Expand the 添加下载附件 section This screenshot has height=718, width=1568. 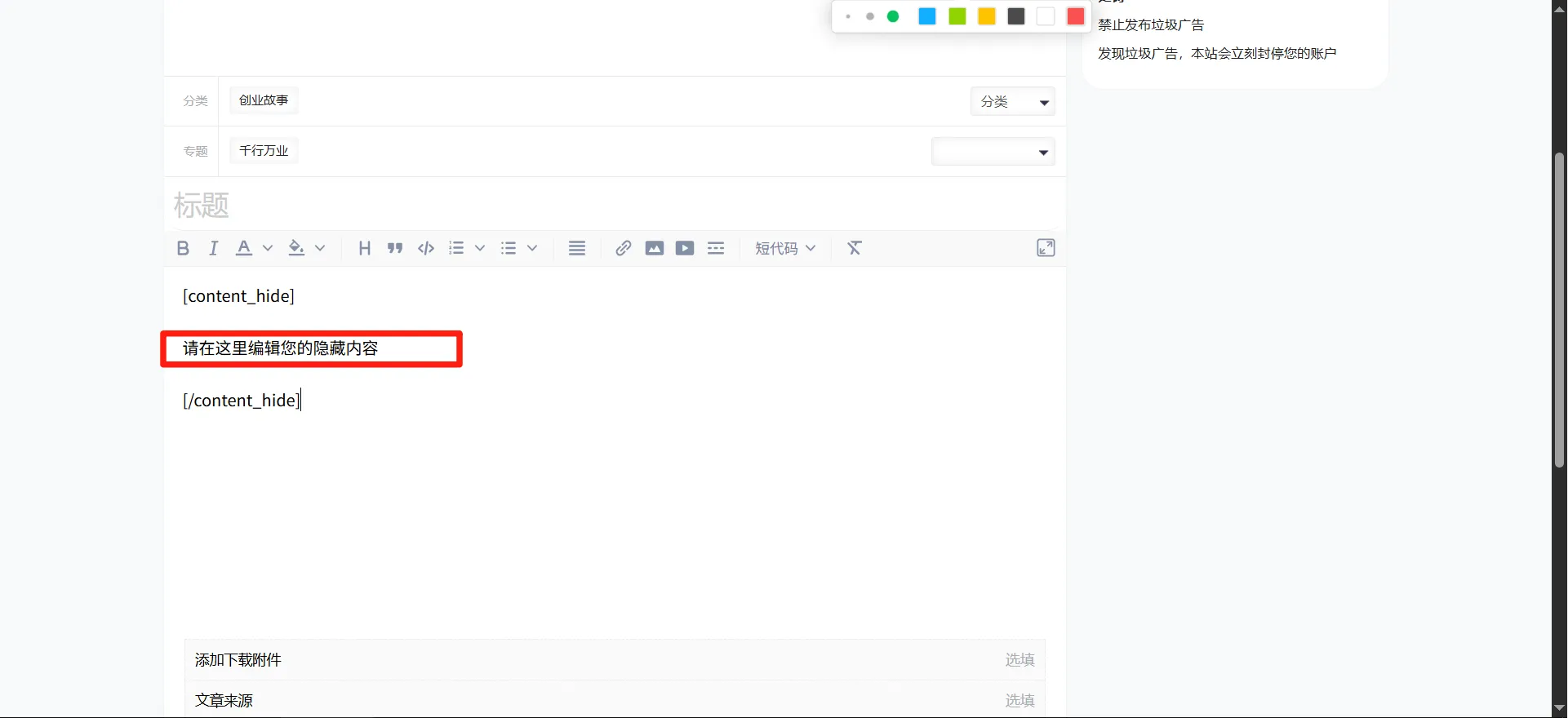point(615,660)
